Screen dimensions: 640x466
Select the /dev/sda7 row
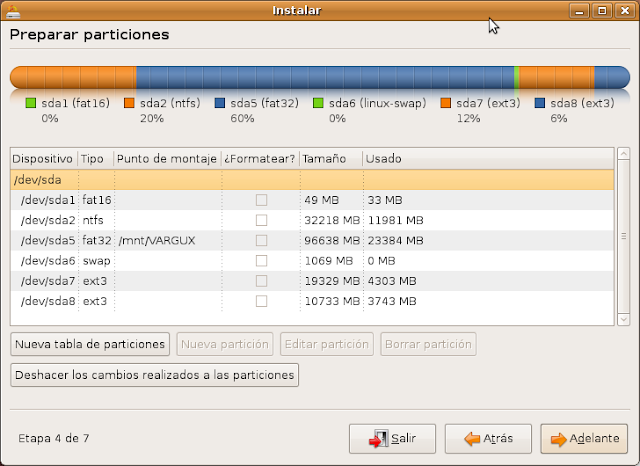coord(312,281)
